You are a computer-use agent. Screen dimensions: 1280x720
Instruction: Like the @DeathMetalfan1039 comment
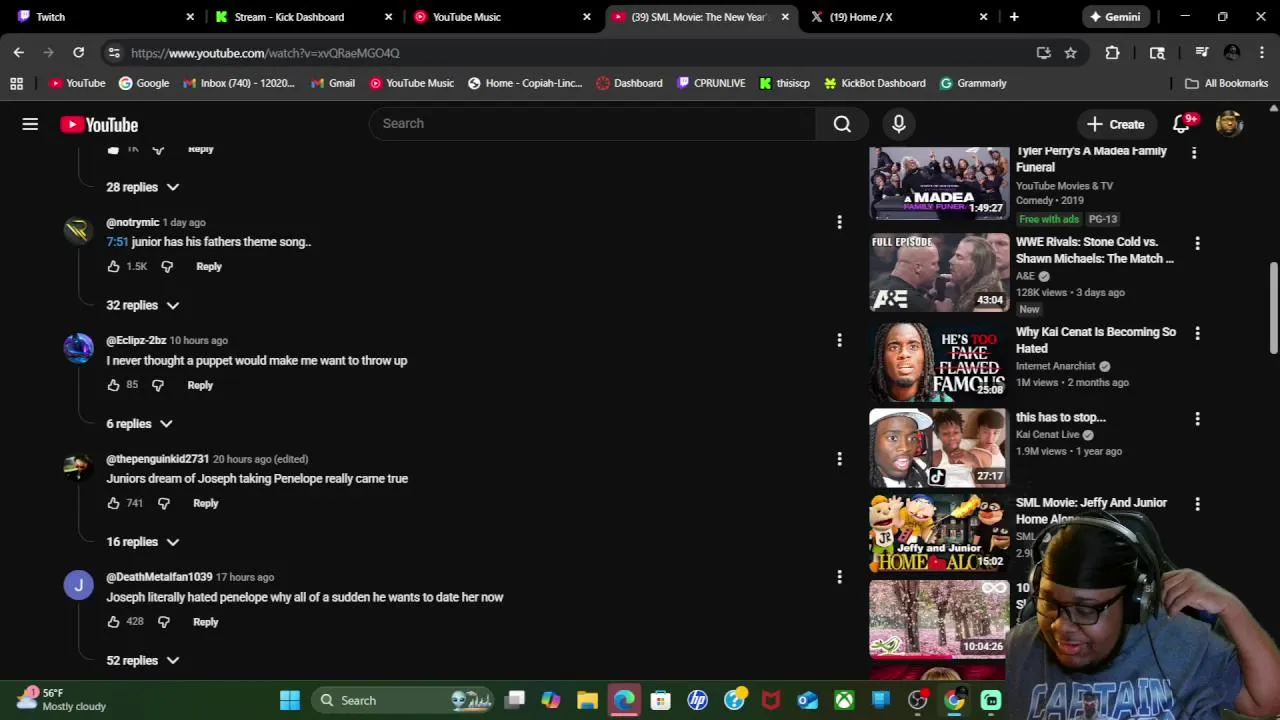pos(113,622)
